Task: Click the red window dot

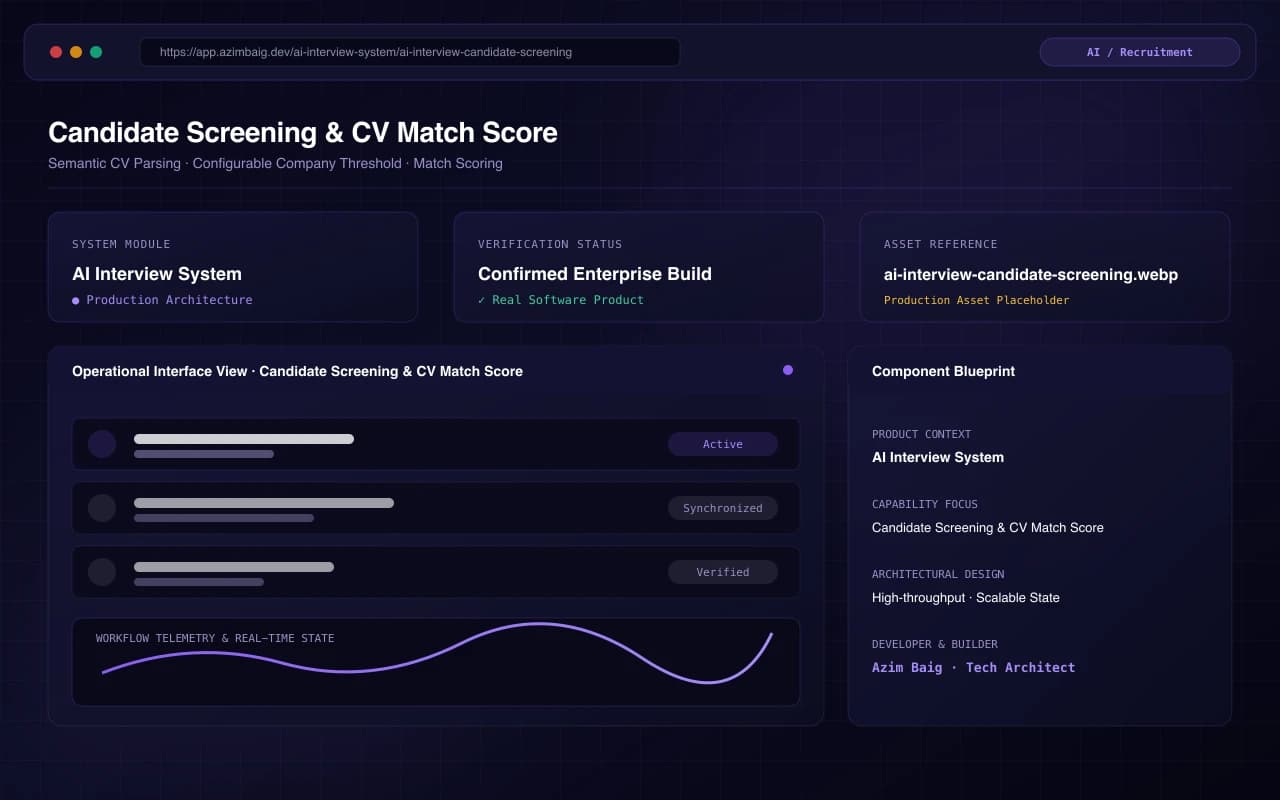Action: (x=56, y=52)
